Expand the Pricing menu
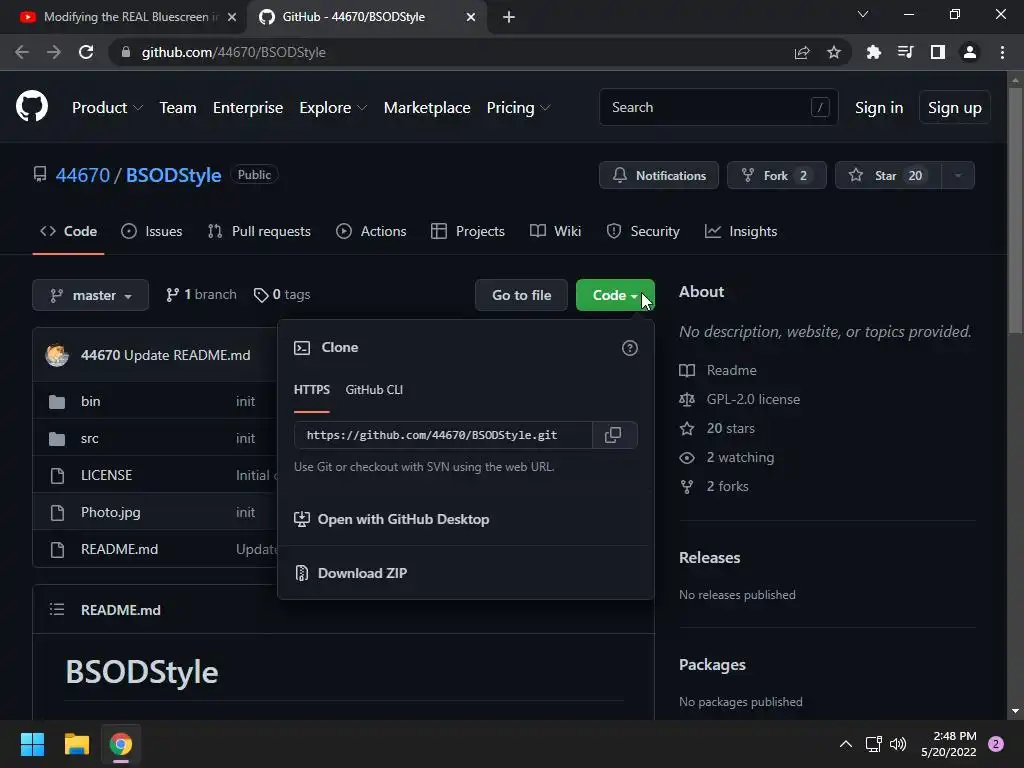1024x768 pixels. [519, 108]
